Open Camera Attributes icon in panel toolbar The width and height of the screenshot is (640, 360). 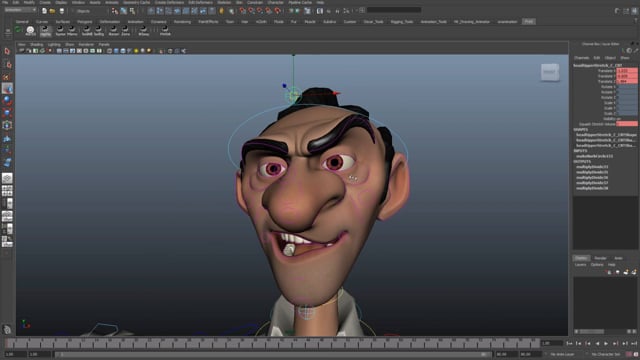click(x=29, y=51)
